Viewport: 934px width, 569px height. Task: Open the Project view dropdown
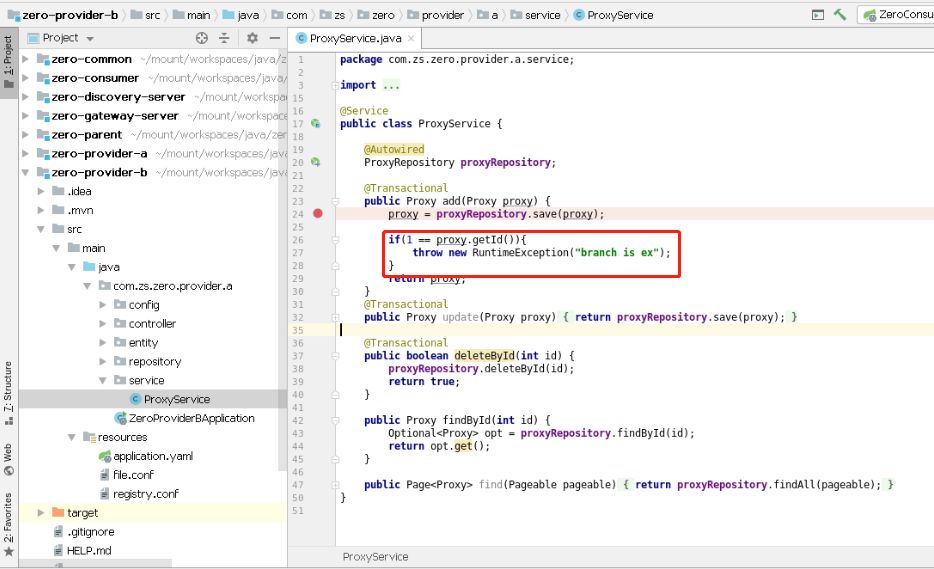[x=61, y=38]
